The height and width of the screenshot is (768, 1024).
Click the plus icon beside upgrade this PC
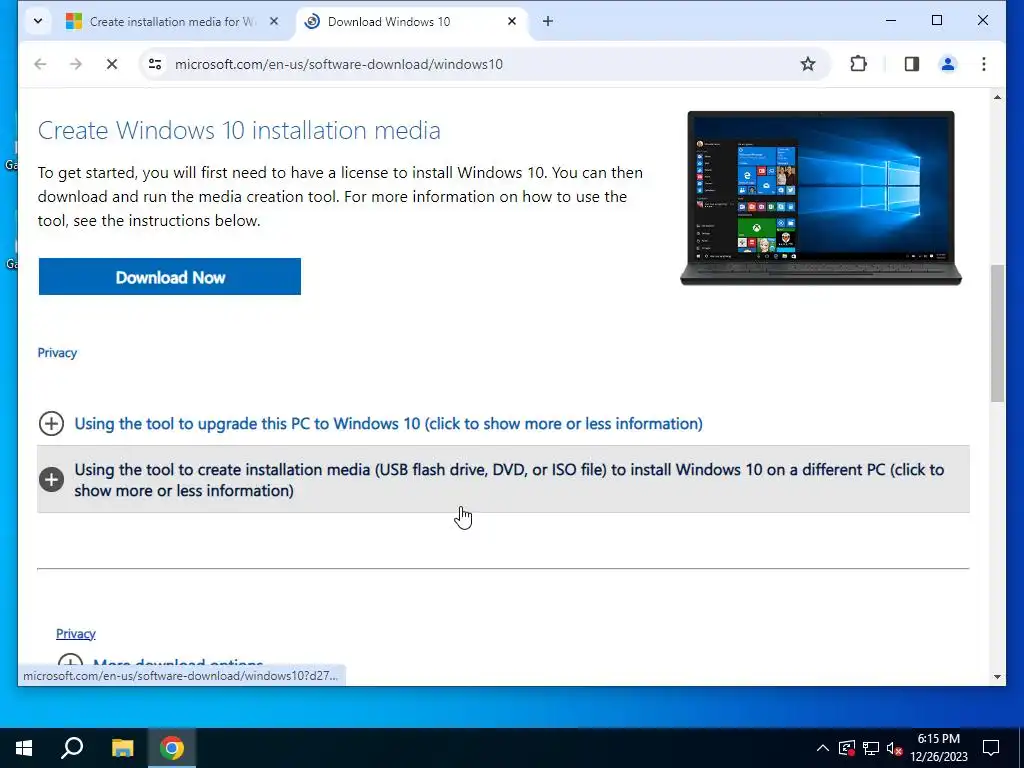tap(52, 424)
